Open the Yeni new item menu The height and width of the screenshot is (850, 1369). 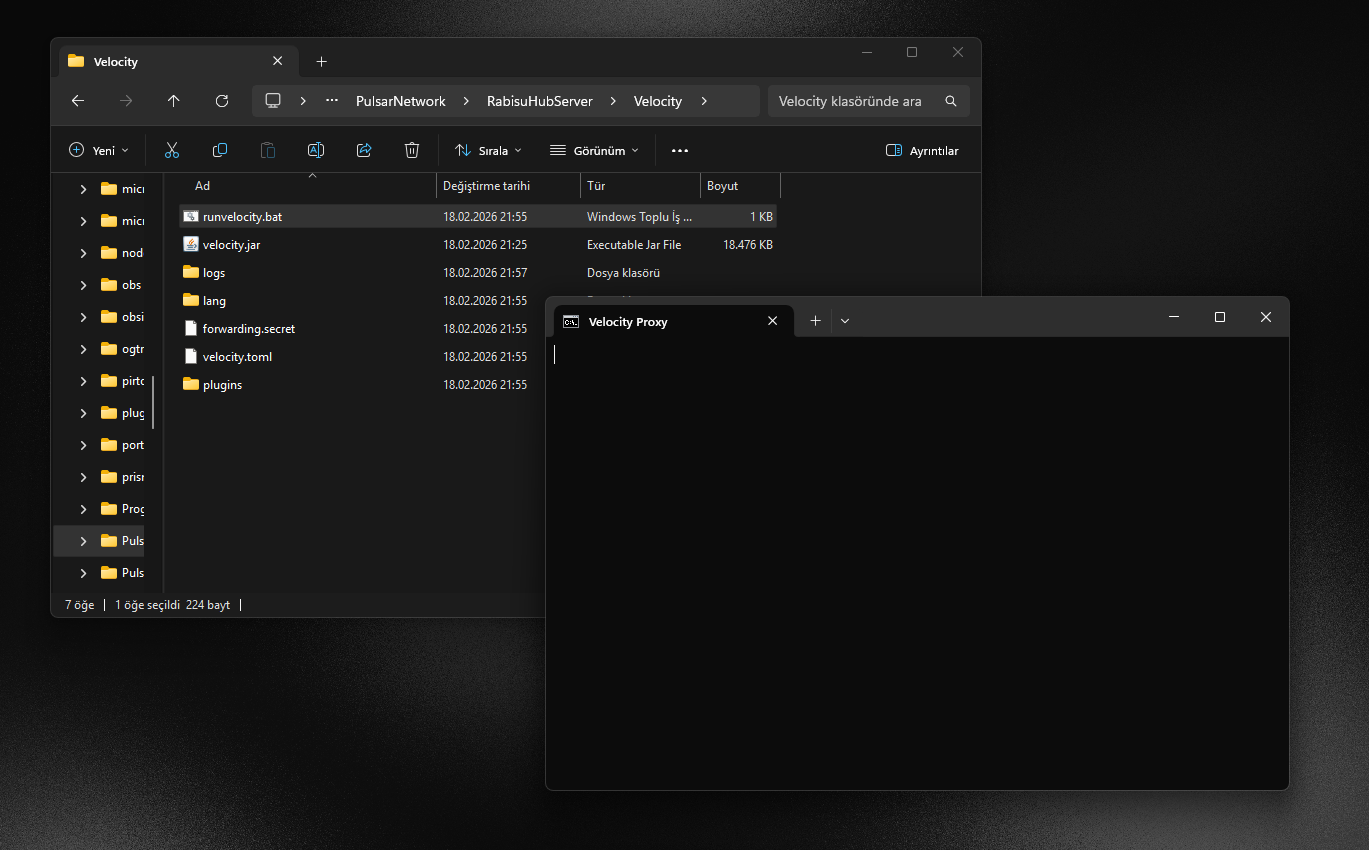[98, 151]
